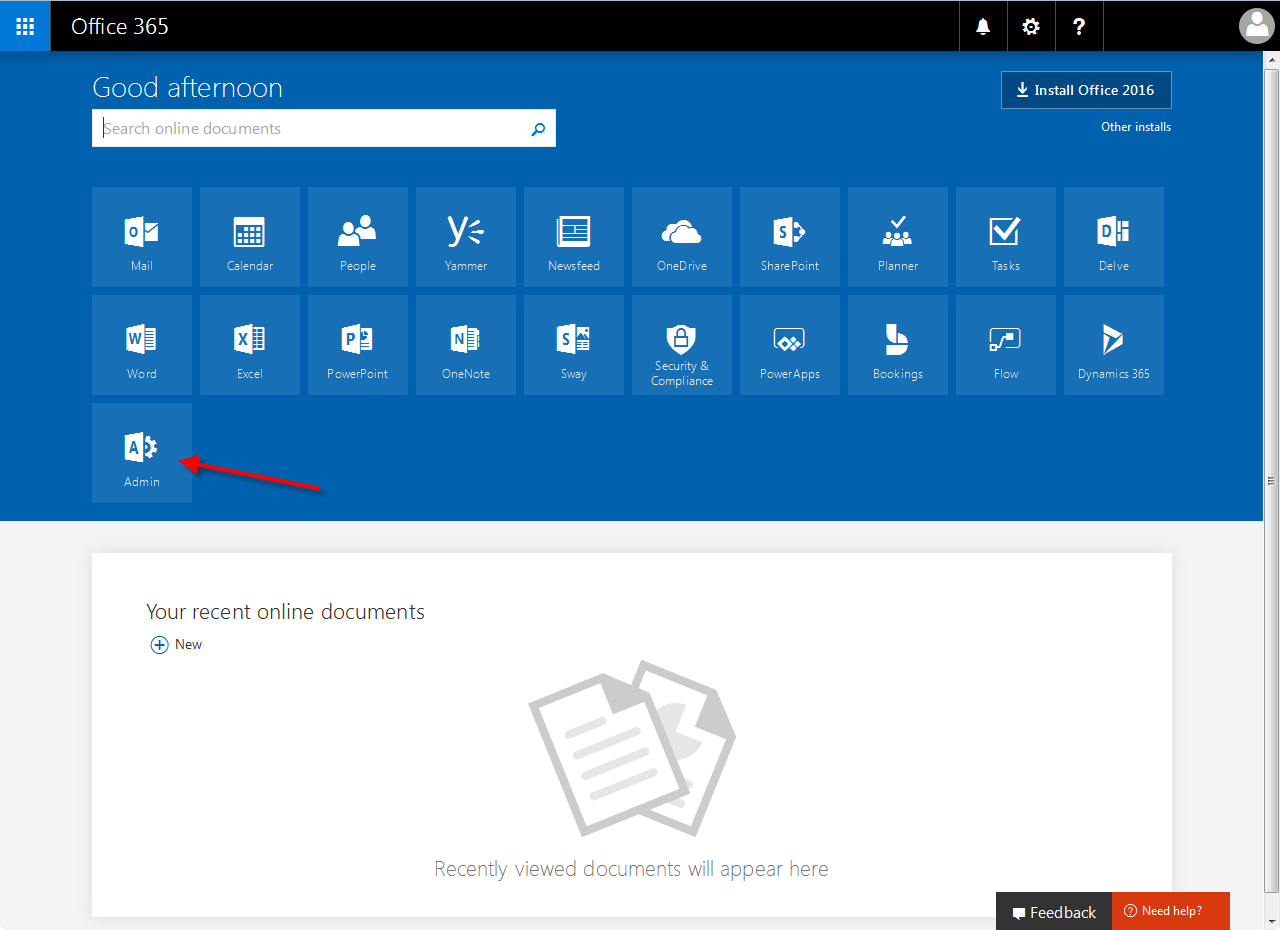
Task: Launch the Yammer app tile
Action: (x=466, y=237)
